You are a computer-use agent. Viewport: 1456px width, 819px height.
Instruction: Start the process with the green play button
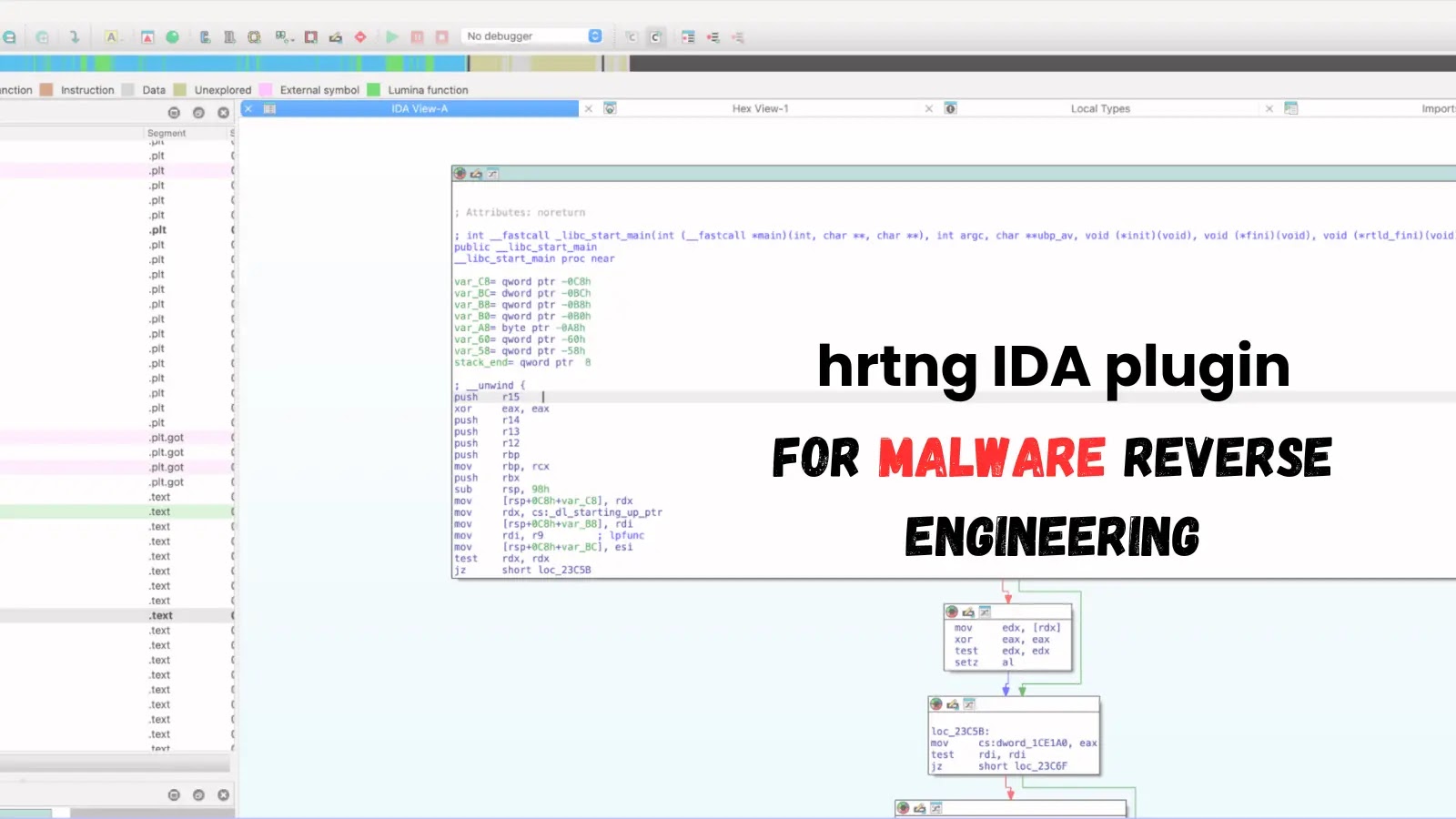point(392,37)
